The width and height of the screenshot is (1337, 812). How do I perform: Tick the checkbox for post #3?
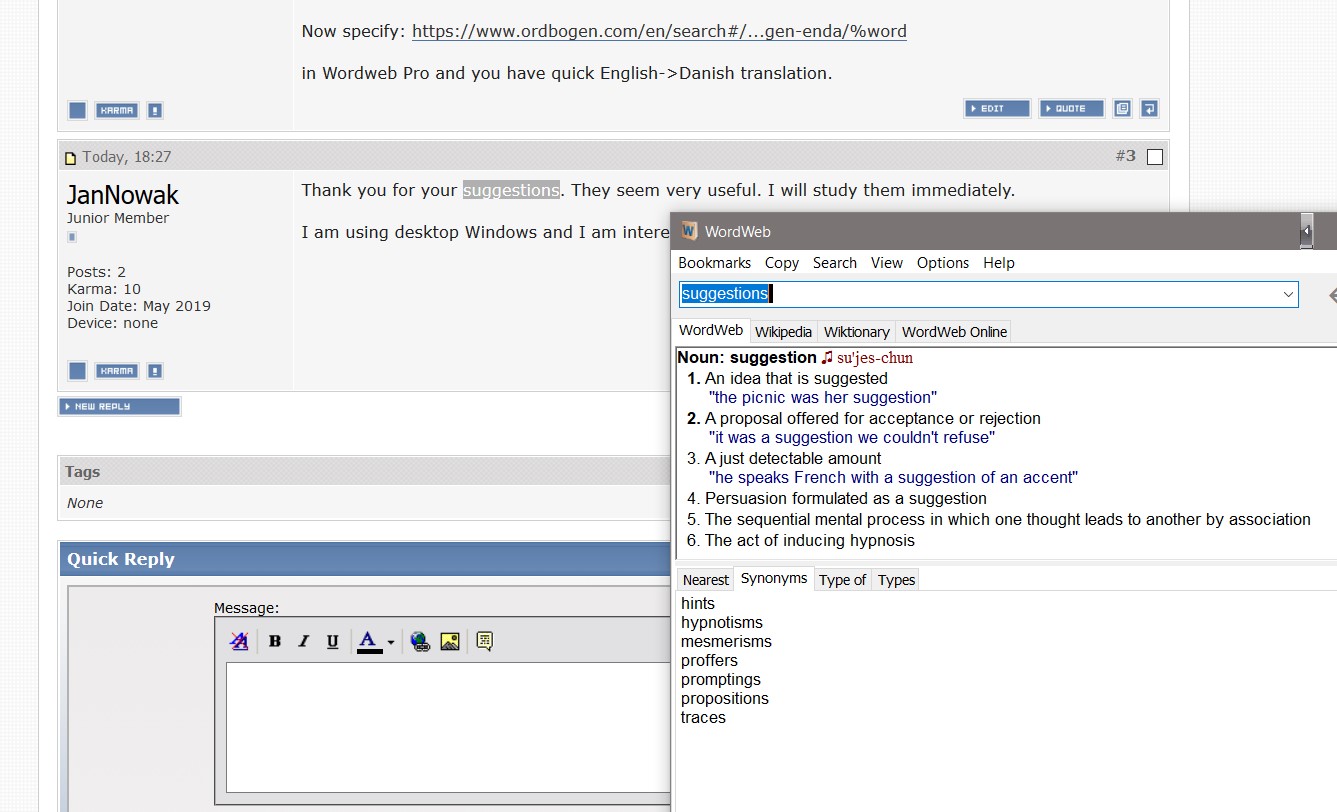point(1154,157)
